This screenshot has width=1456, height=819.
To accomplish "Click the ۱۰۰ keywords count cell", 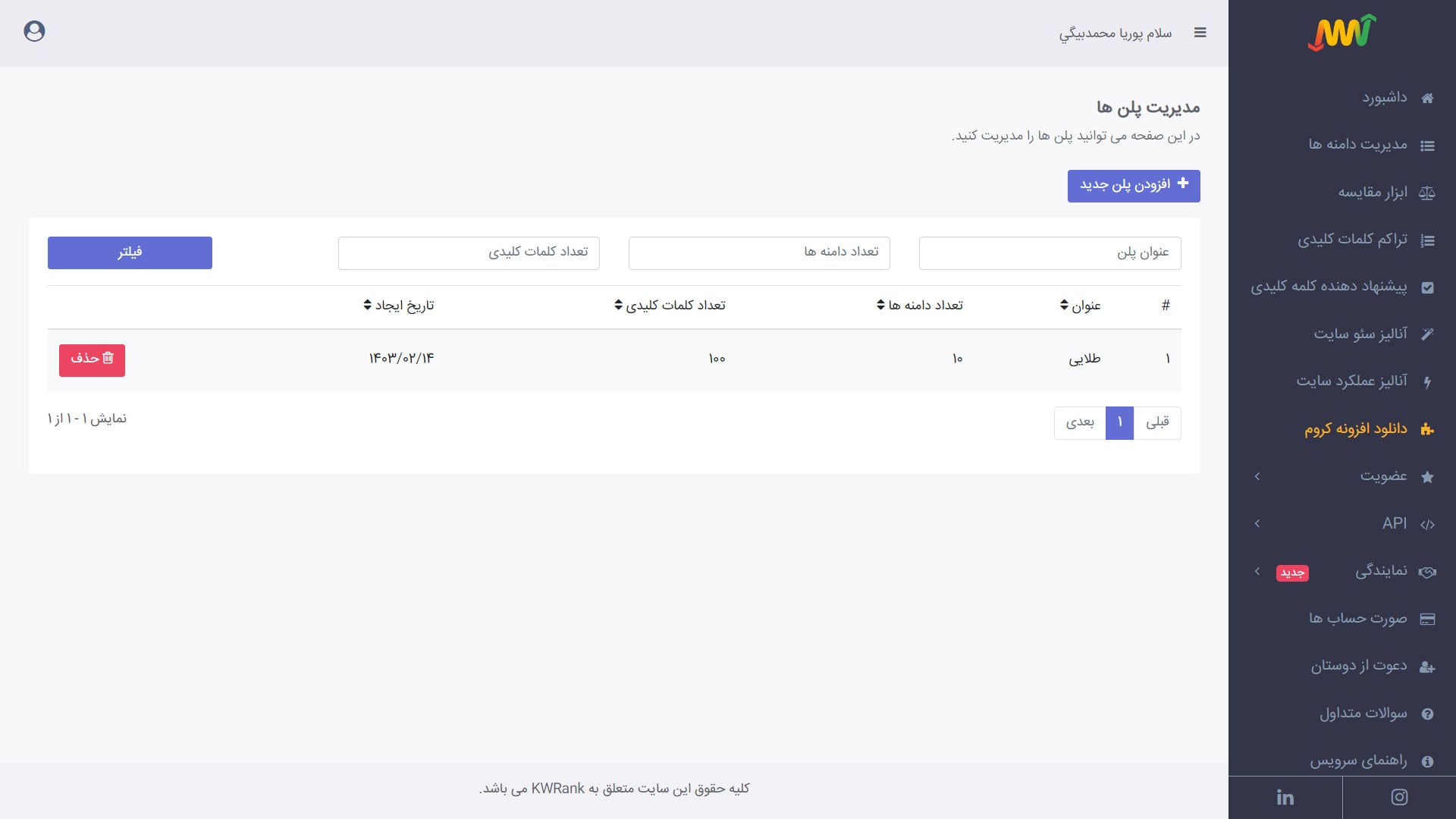I will pos(717,359).
